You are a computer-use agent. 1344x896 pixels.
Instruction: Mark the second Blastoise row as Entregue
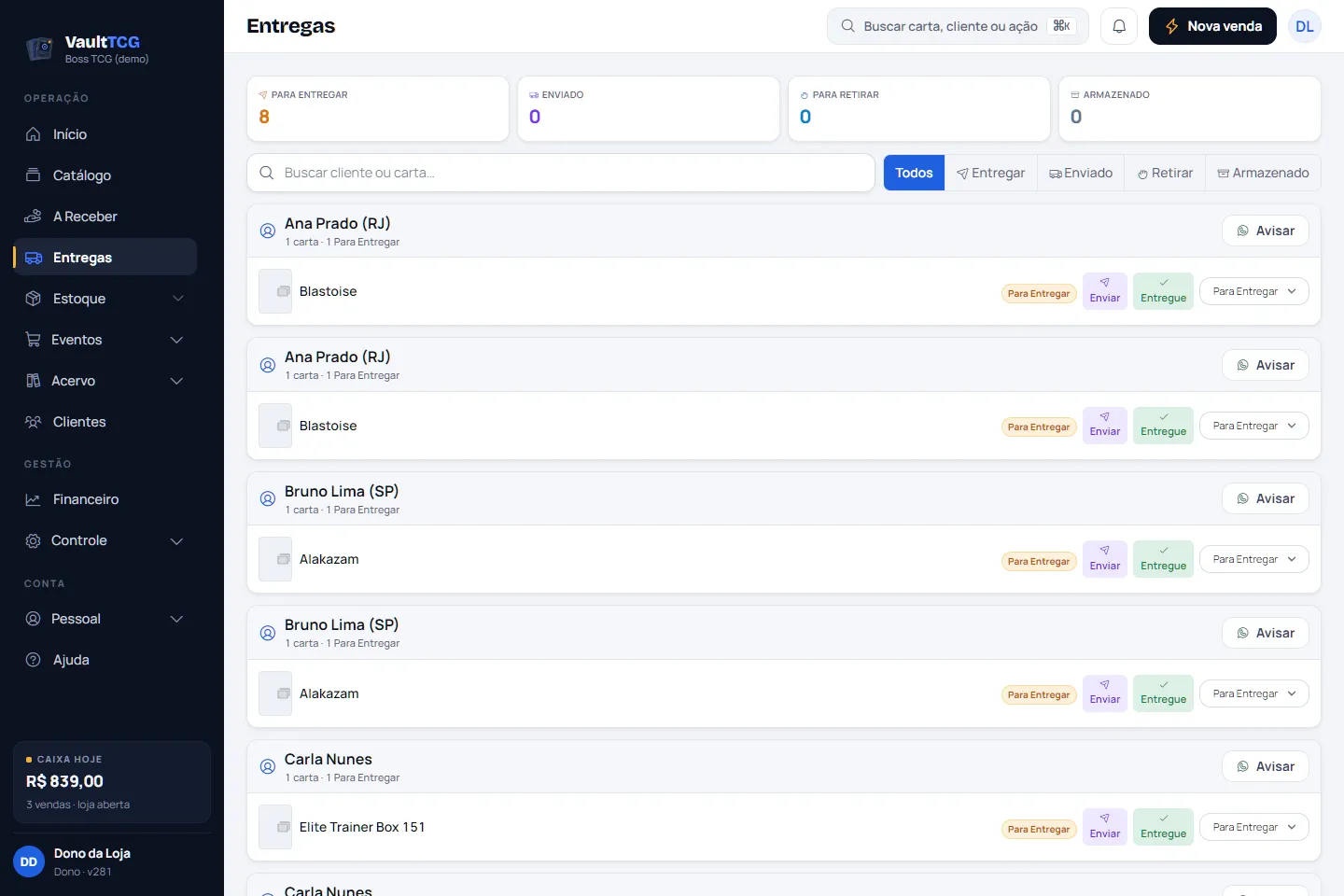(1163, 426)
